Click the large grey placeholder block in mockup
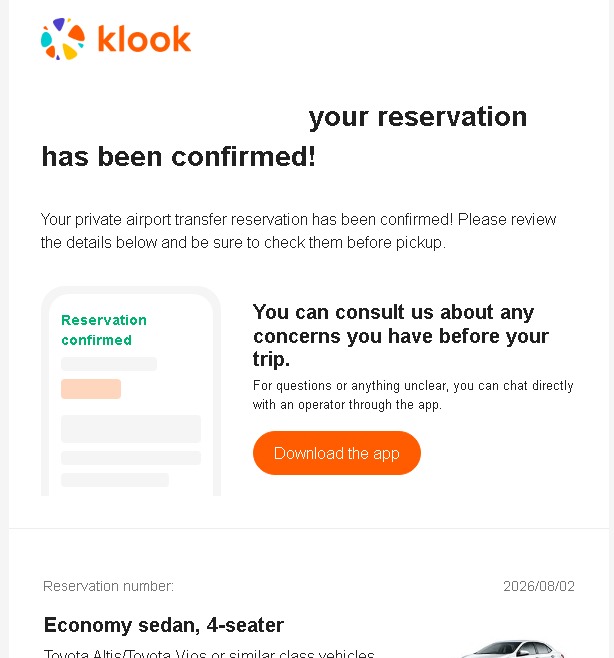 [131, 429]
